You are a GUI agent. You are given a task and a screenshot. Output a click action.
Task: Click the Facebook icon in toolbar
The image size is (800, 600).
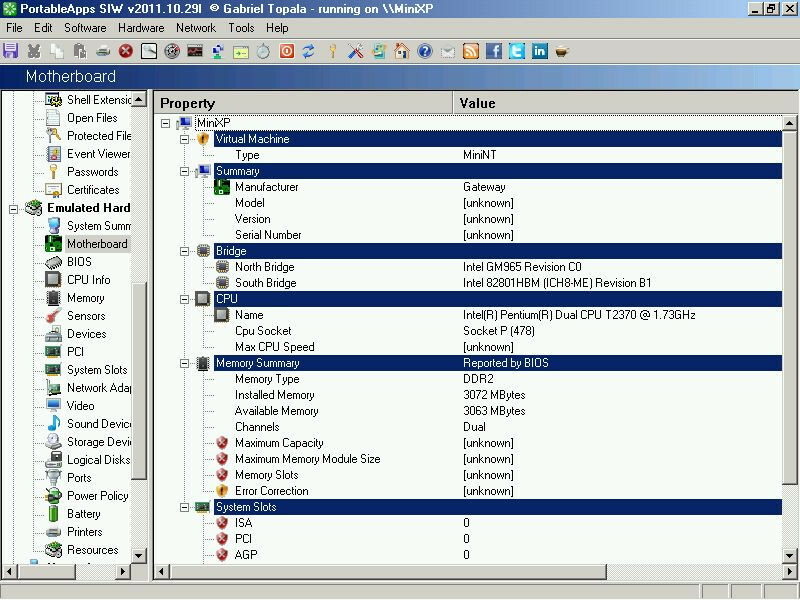494,51
